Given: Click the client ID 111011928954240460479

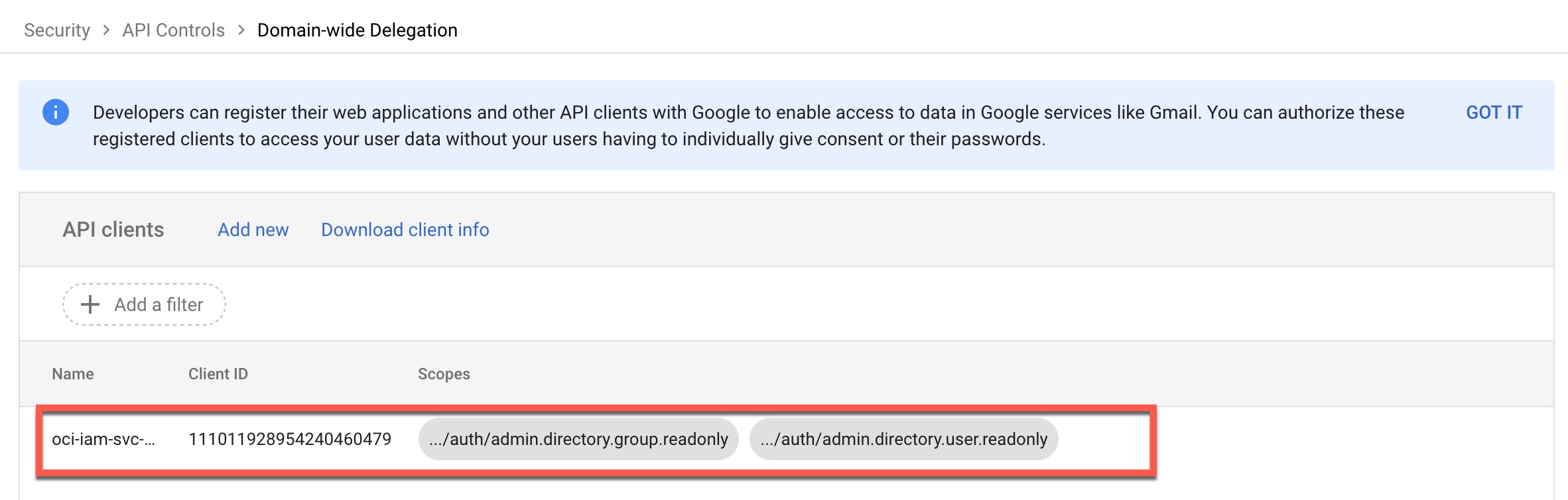Looking at the screenshot, I should point(290,439).
